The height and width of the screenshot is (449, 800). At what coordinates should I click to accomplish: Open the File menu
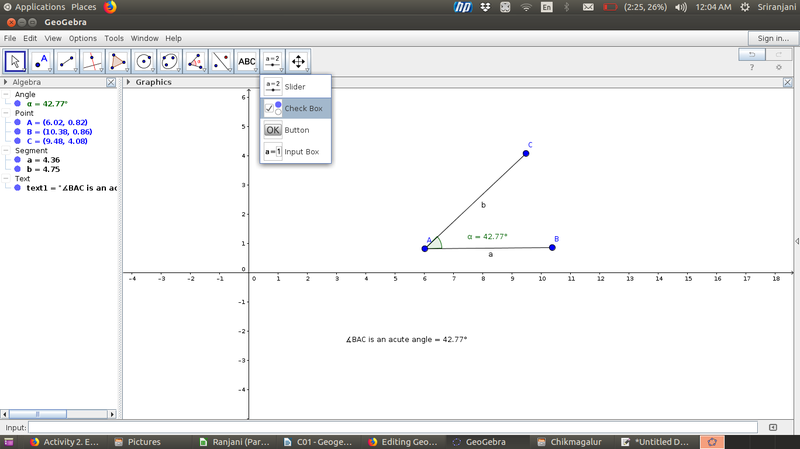tap(10, 38)
